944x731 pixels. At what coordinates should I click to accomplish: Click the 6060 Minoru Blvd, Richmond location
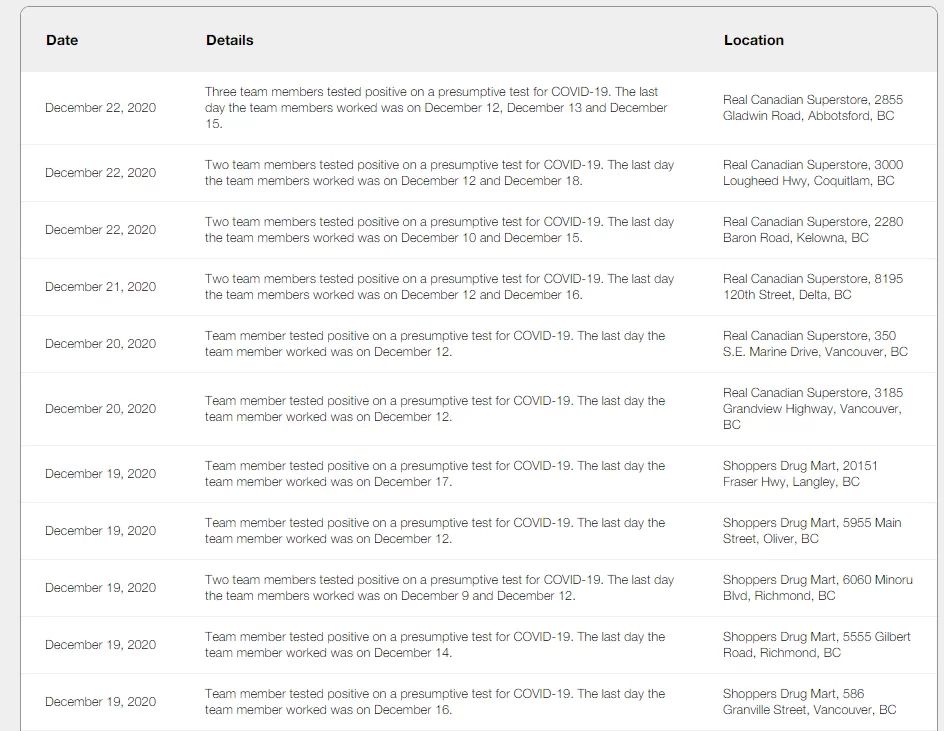pyautogui.click(x=818, y=588)
